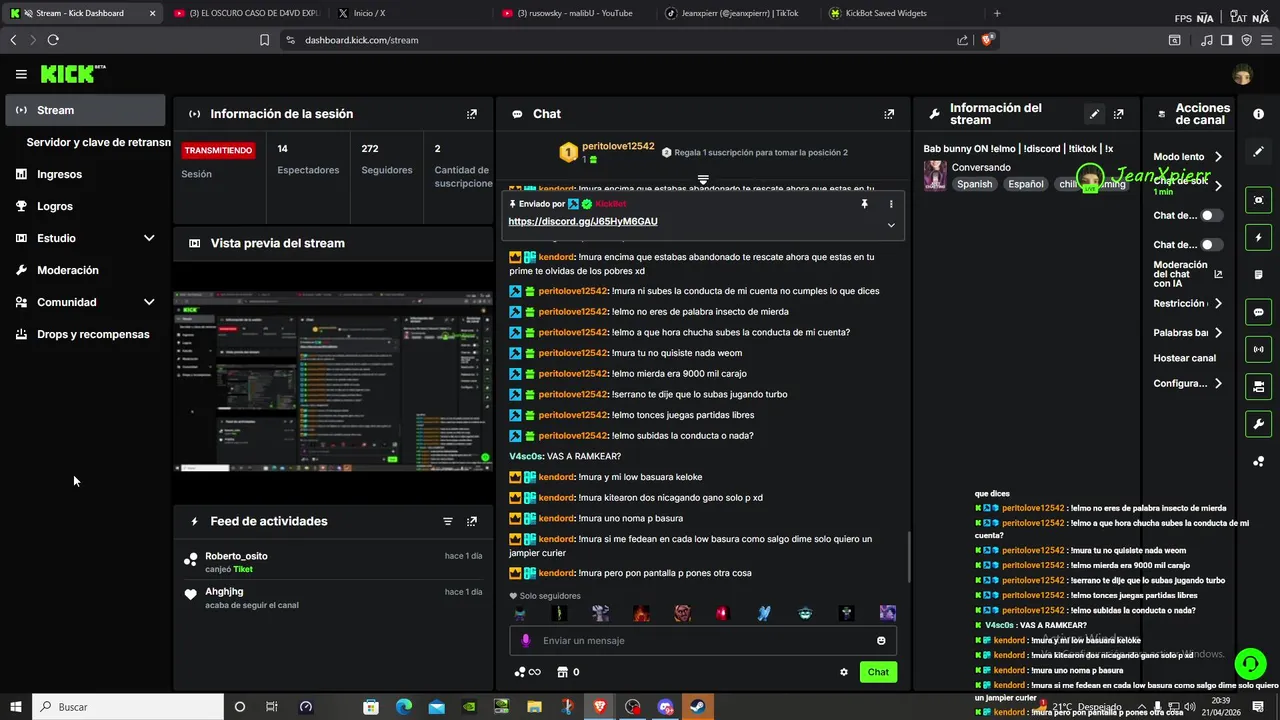Click the shop icon below the chat input

(568, 672)
